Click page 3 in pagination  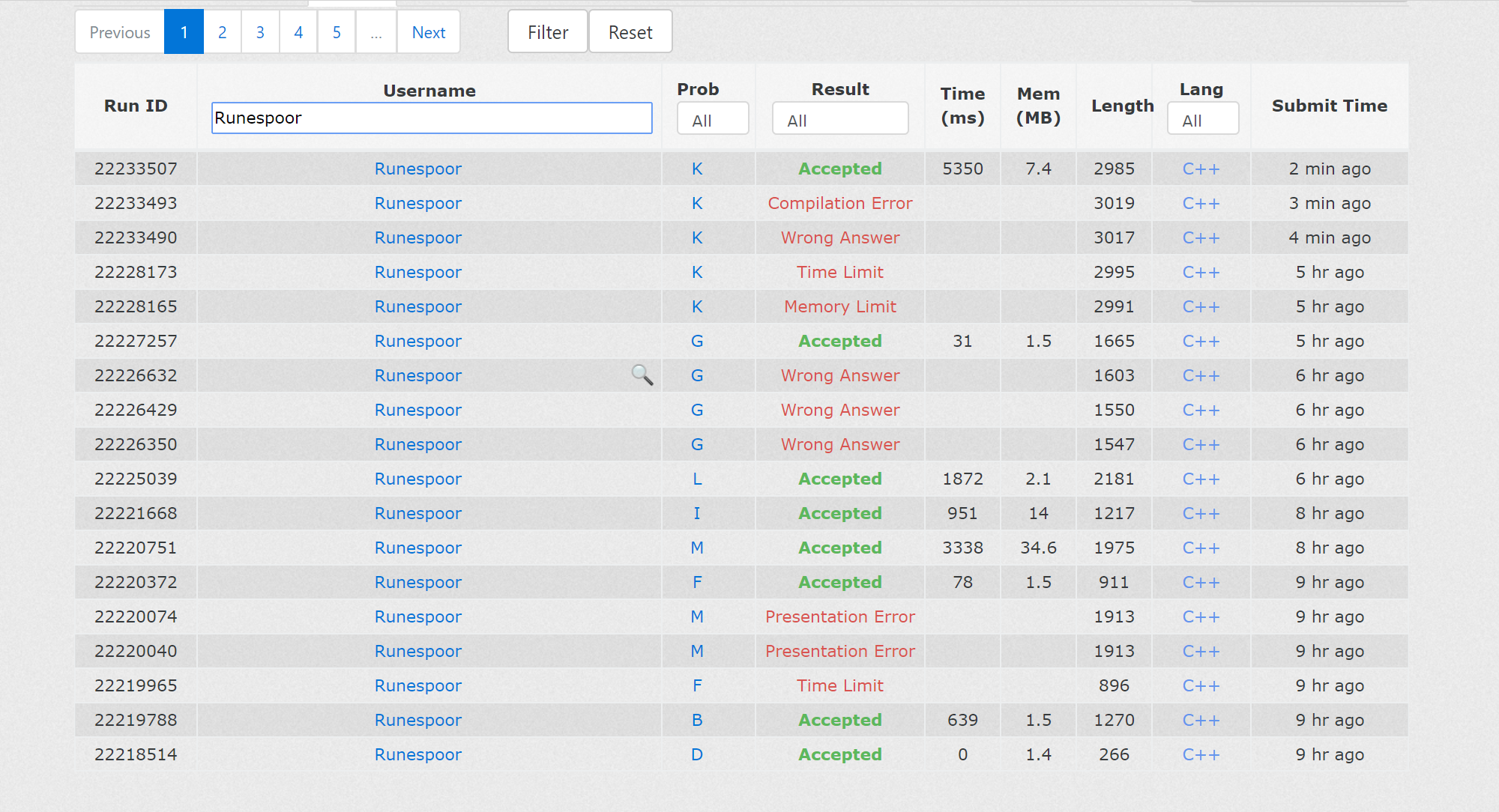[260, 32]
